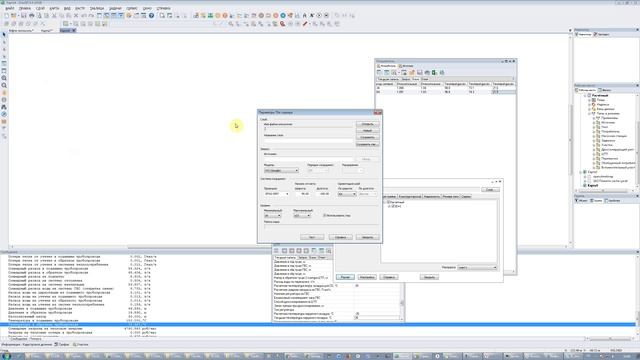The width and height of the screenshot is (640, 360).
Task: Click the Delete X icon in main toolbar
Action: coord(76,16)
